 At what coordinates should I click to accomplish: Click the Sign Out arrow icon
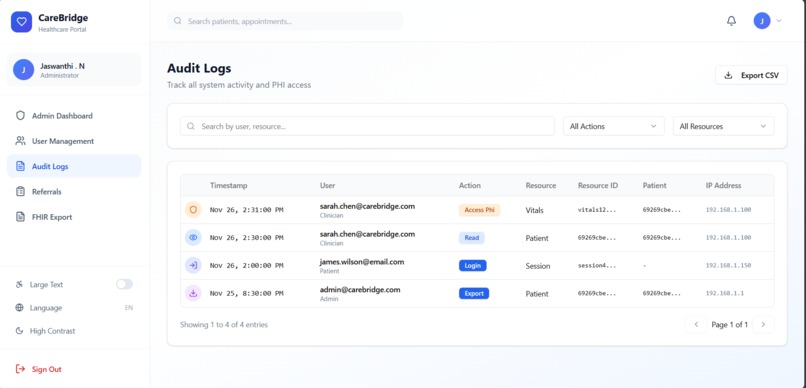(x=20, y=369)
